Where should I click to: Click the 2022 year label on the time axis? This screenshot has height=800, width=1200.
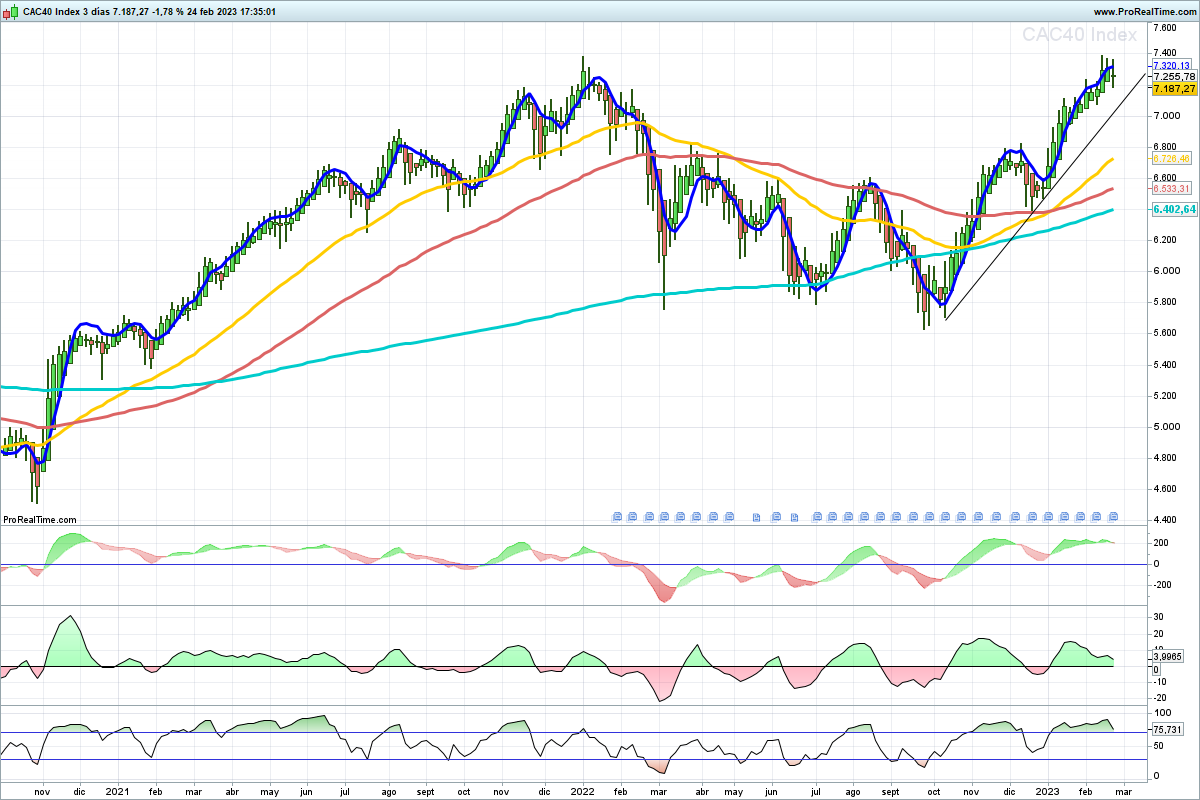pyautogui.click(x=584, y=791)
